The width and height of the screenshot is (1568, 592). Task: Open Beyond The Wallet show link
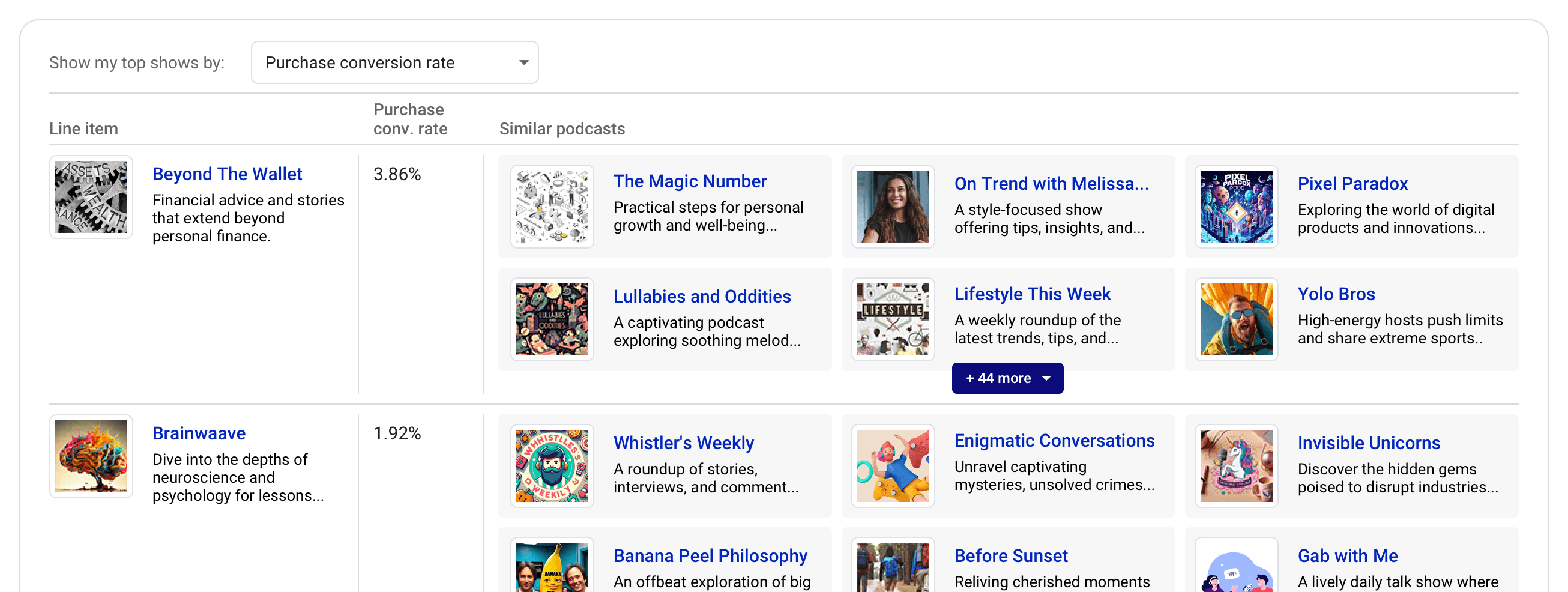tap(227, 174)
